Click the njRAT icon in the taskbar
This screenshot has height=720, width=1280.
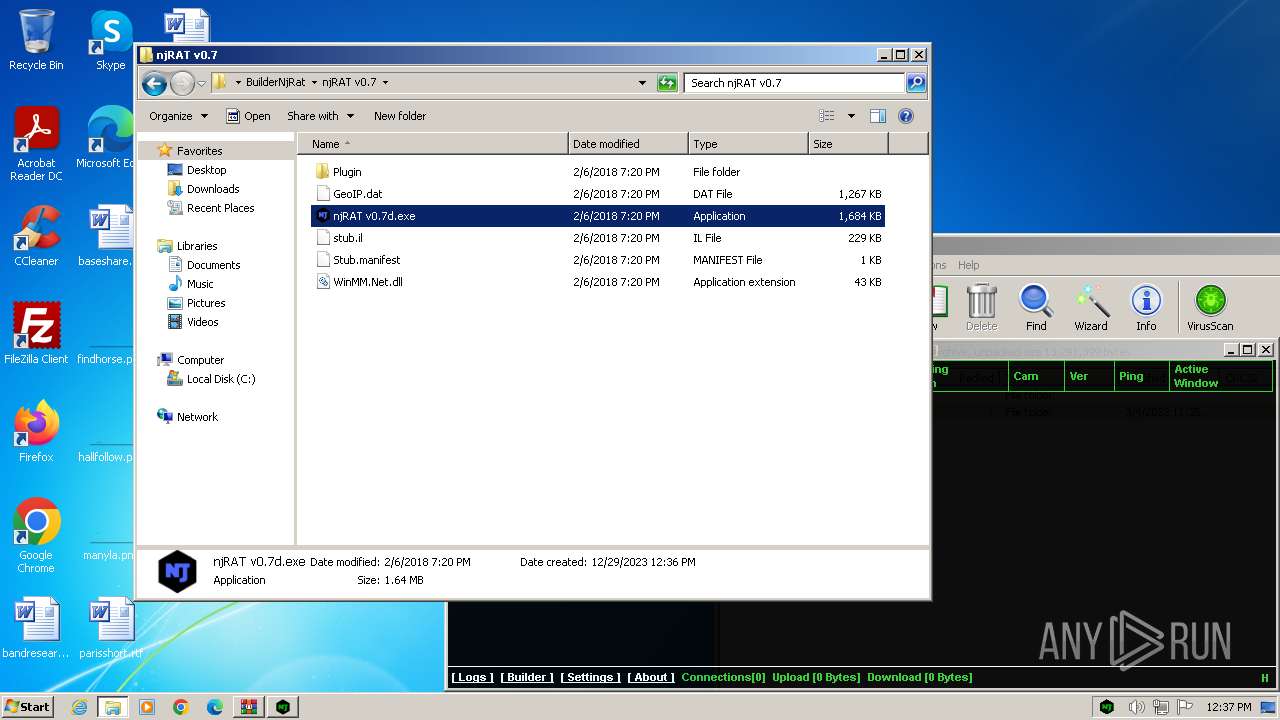click(283, 707)
